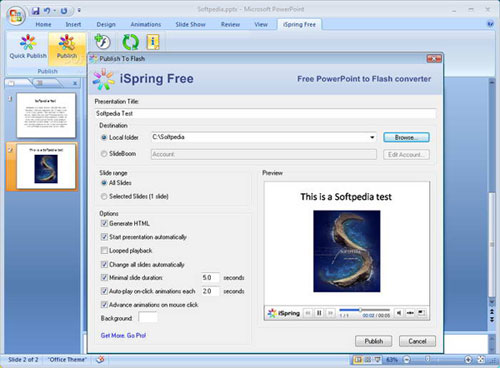Screen dimensions: 500x368
Task: Redo with the quick access toolbar icon
Action: tap(64, 11)
